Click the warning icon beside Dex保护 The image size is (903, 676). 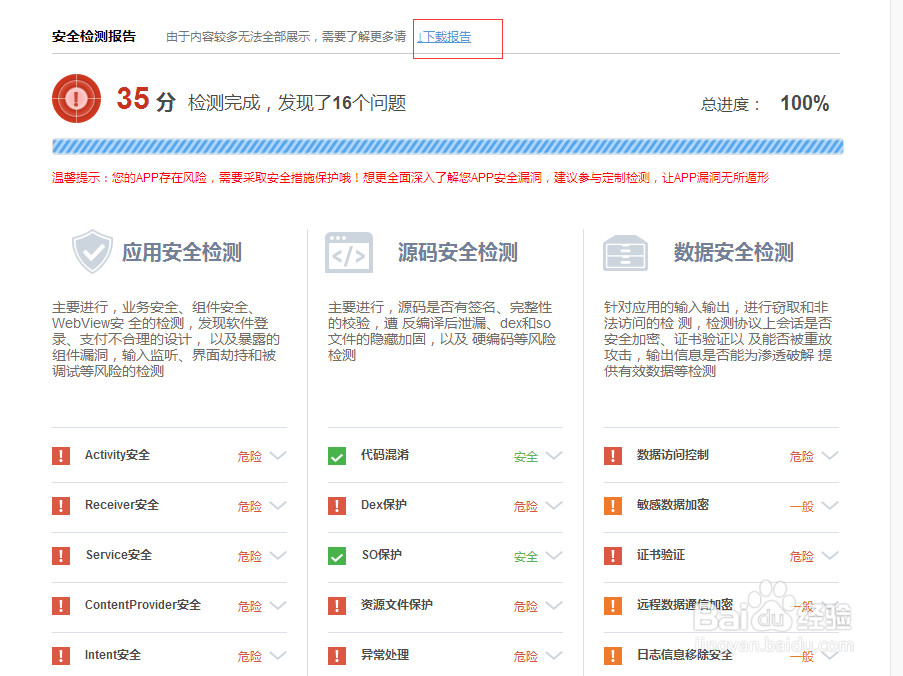point(336,505)
